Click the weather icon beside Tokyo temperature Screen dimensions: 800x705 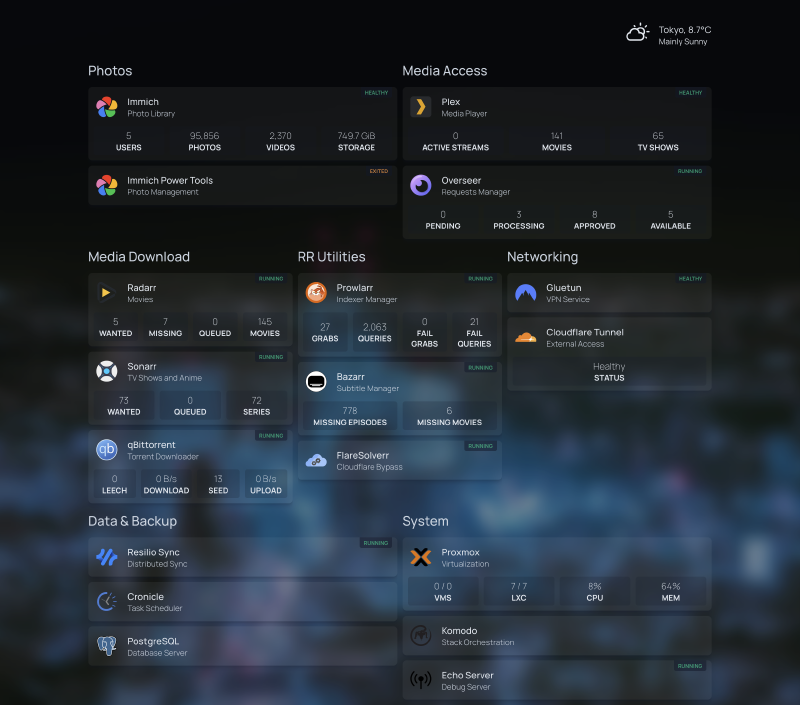coord(637,32)
